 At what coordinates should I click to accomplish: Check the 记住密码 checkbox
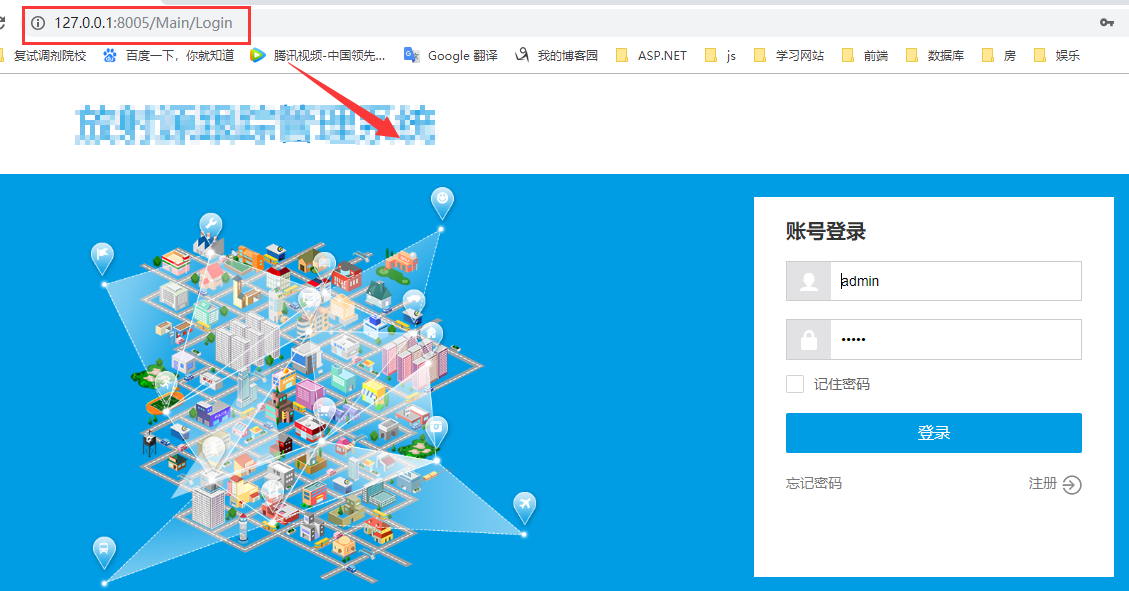tap(795, 384)
